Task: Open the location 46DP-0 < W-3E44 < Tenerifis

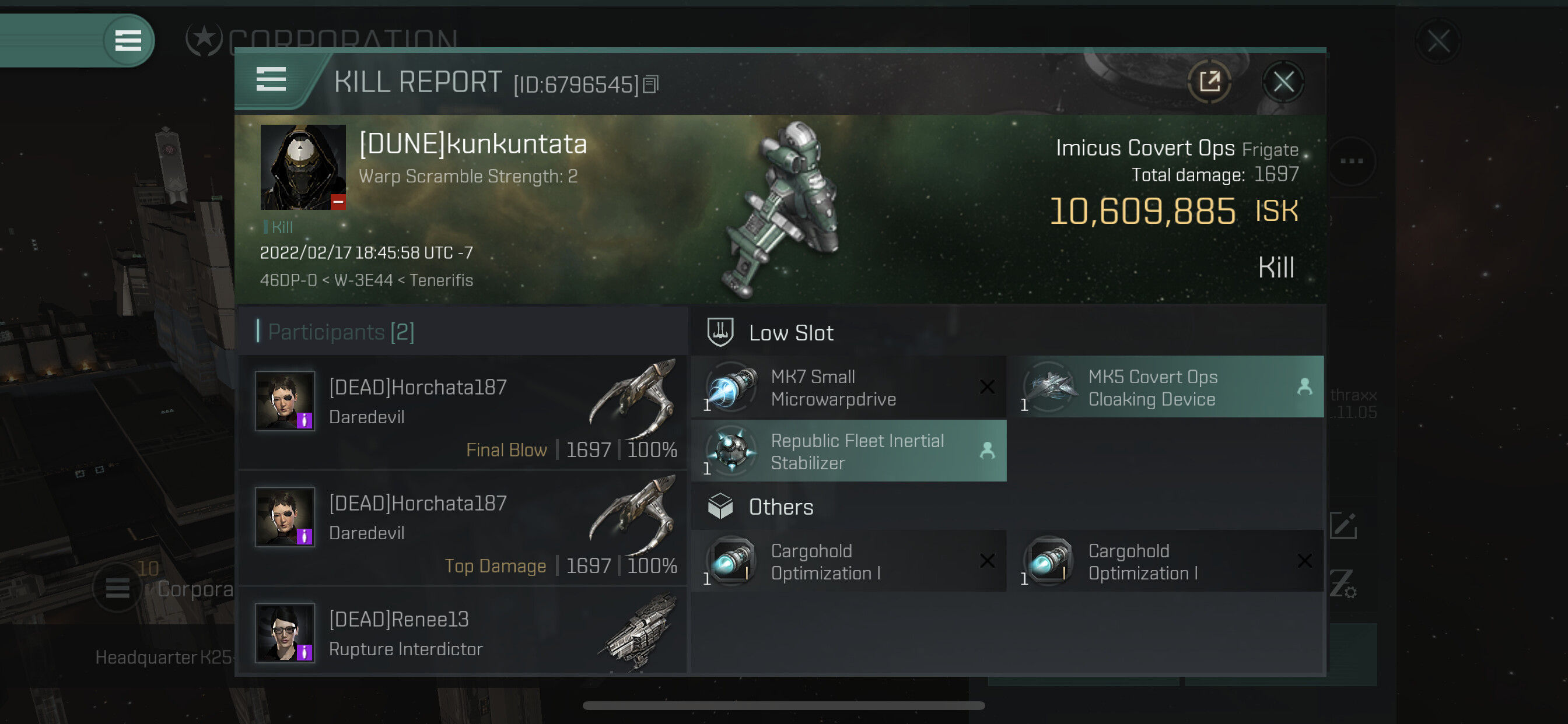Action: tap(366, 280)
